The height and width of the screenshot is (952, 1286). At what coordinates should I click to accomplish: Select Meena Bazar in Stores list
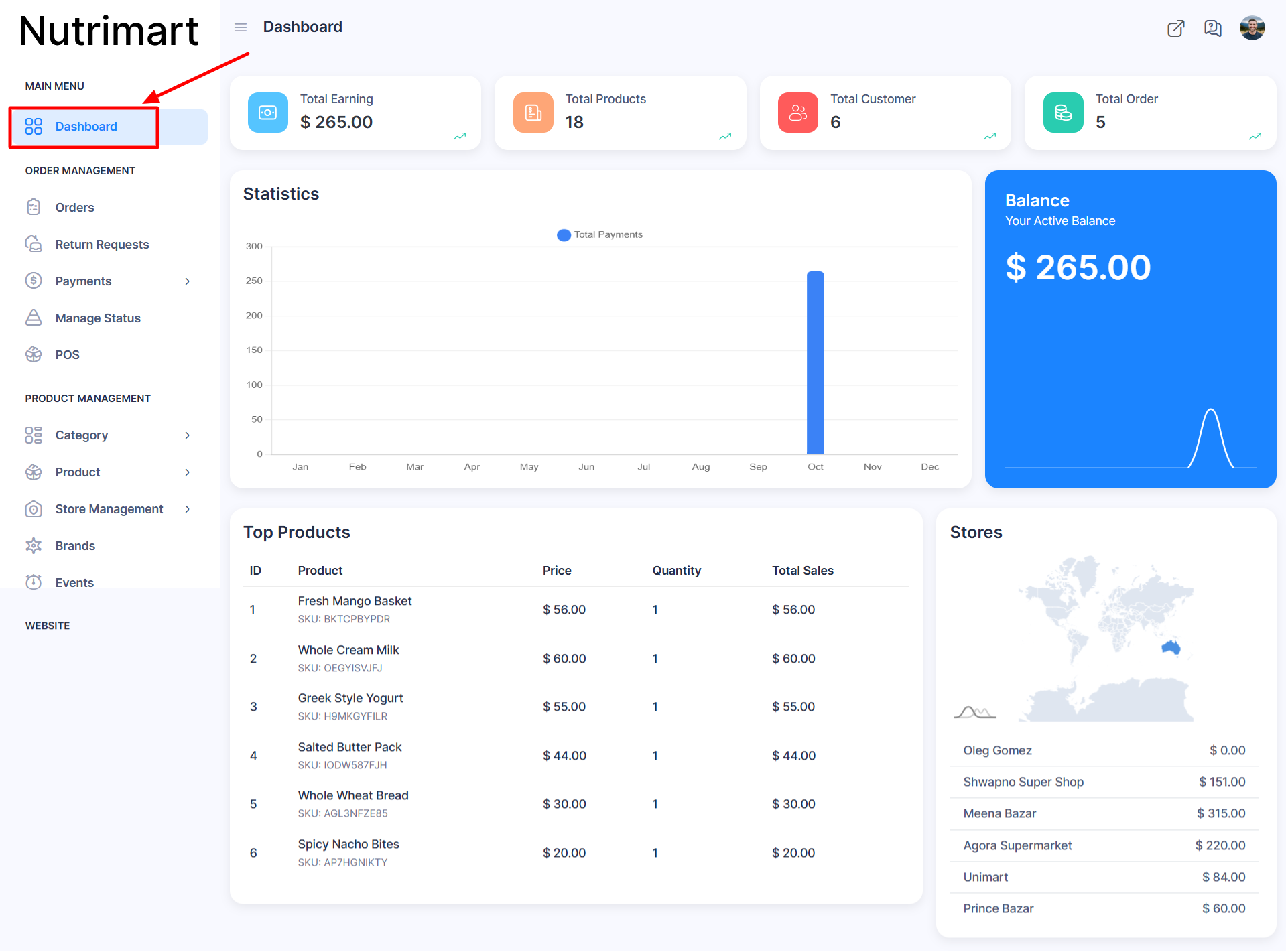coord(999,813)
